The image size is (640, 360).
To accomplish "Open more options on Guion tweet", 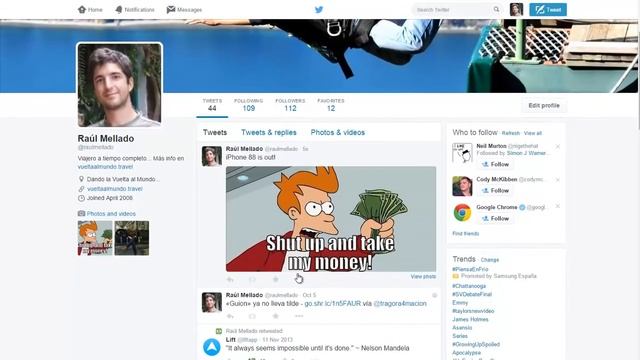I will pos(299,316).
